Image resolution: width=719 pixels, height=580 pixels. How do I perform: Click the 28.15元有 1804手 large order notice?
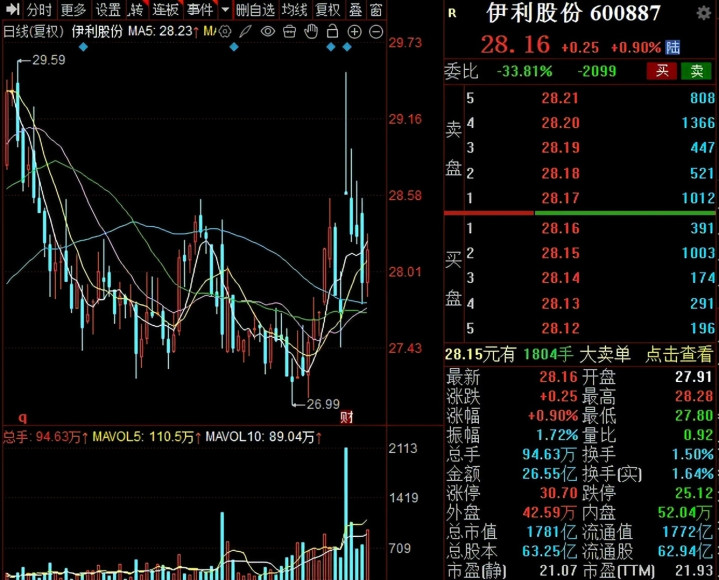tap(537, 354)
